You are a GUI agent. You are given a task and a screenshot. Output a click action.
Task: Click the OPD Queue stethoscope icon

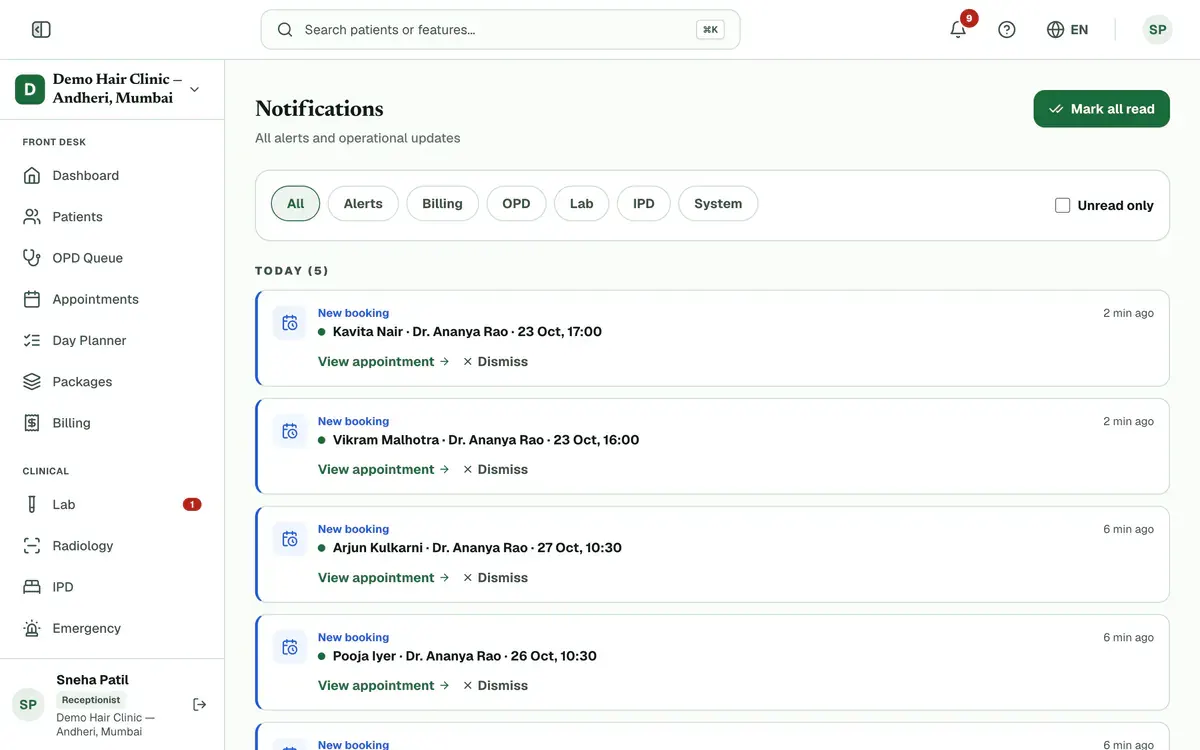(32, 258)
